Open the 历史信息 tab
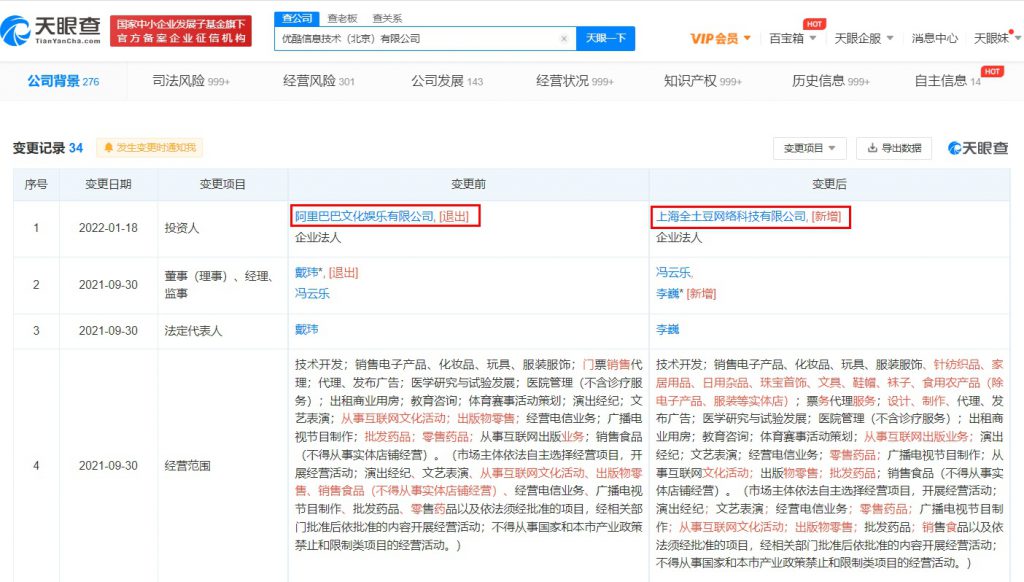Image resolution: width=1024 pixels, height=582 pixels. pos(831,81)
